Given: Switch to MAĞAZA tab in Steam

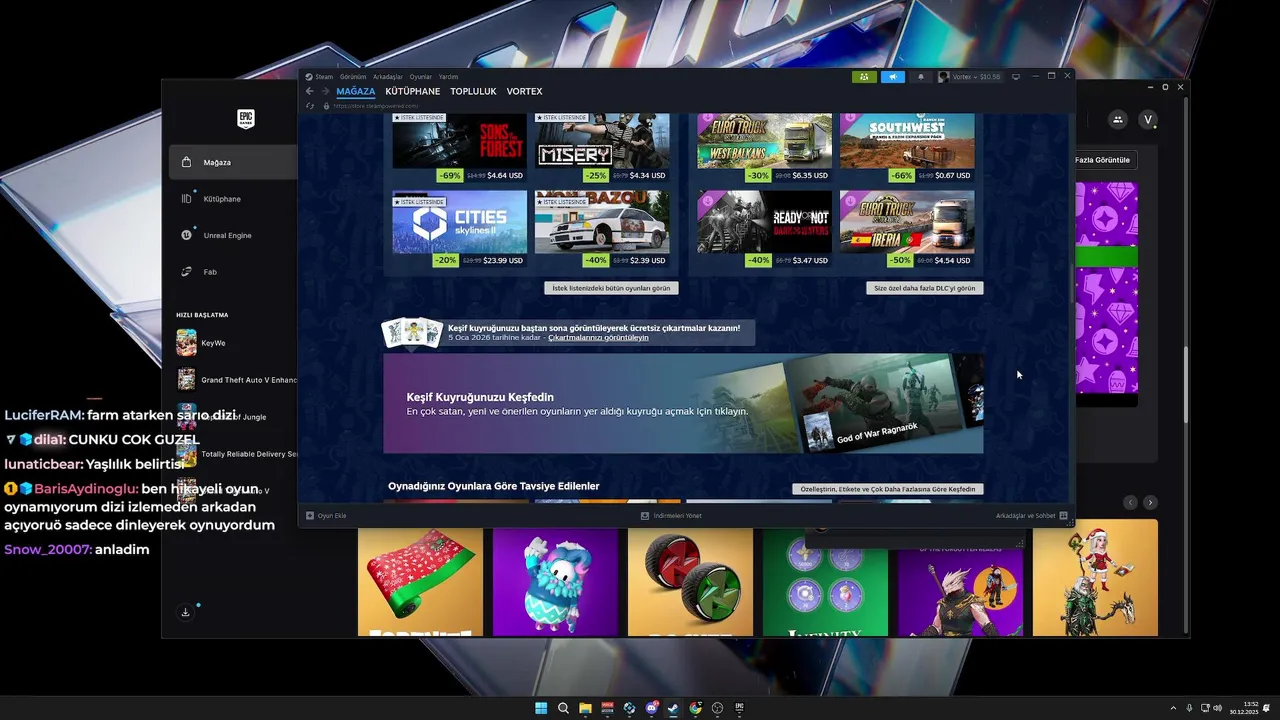Looking at the screenshot, I should [356, 91].
